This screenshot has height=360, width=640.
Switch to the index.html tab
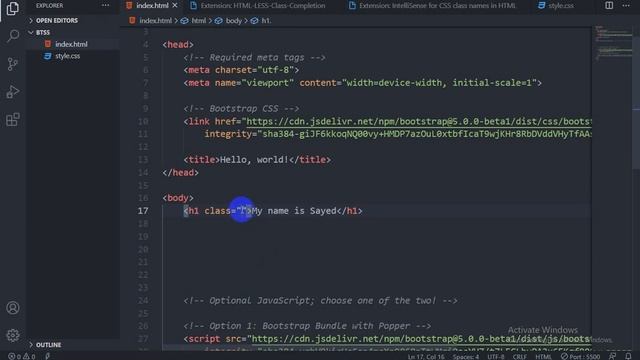152,6
